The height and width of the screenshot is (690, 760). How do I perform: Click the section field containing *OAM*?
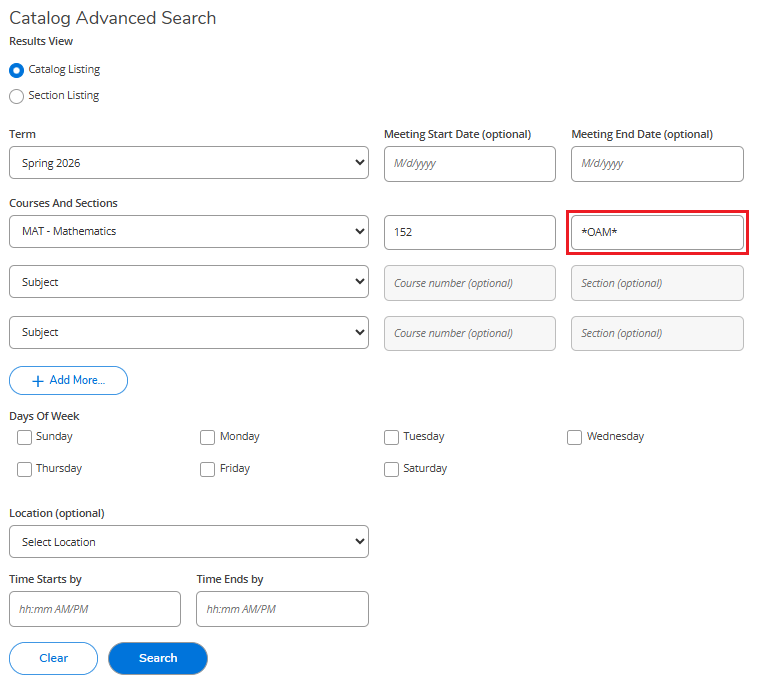(657, 232)
